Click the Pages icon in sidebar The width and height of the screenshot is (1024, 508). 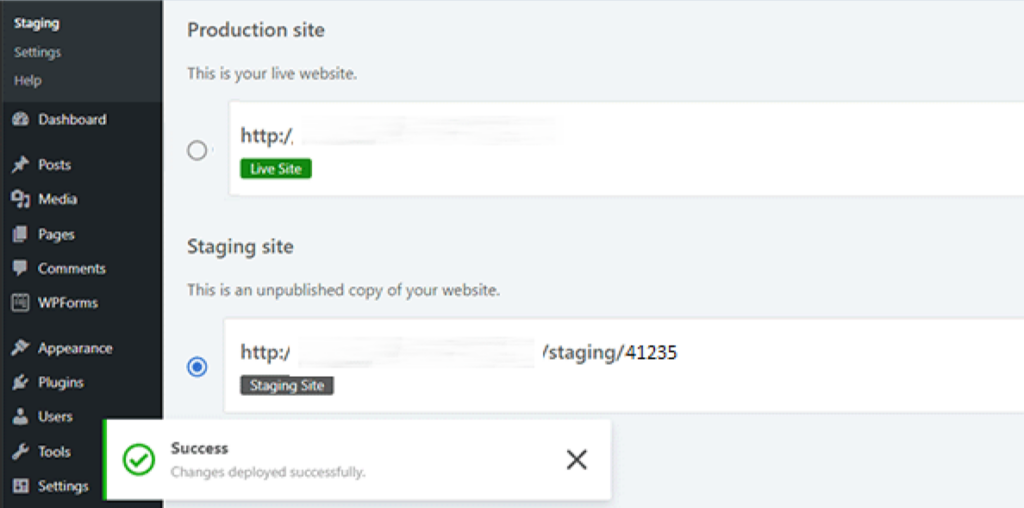(20, 235)
